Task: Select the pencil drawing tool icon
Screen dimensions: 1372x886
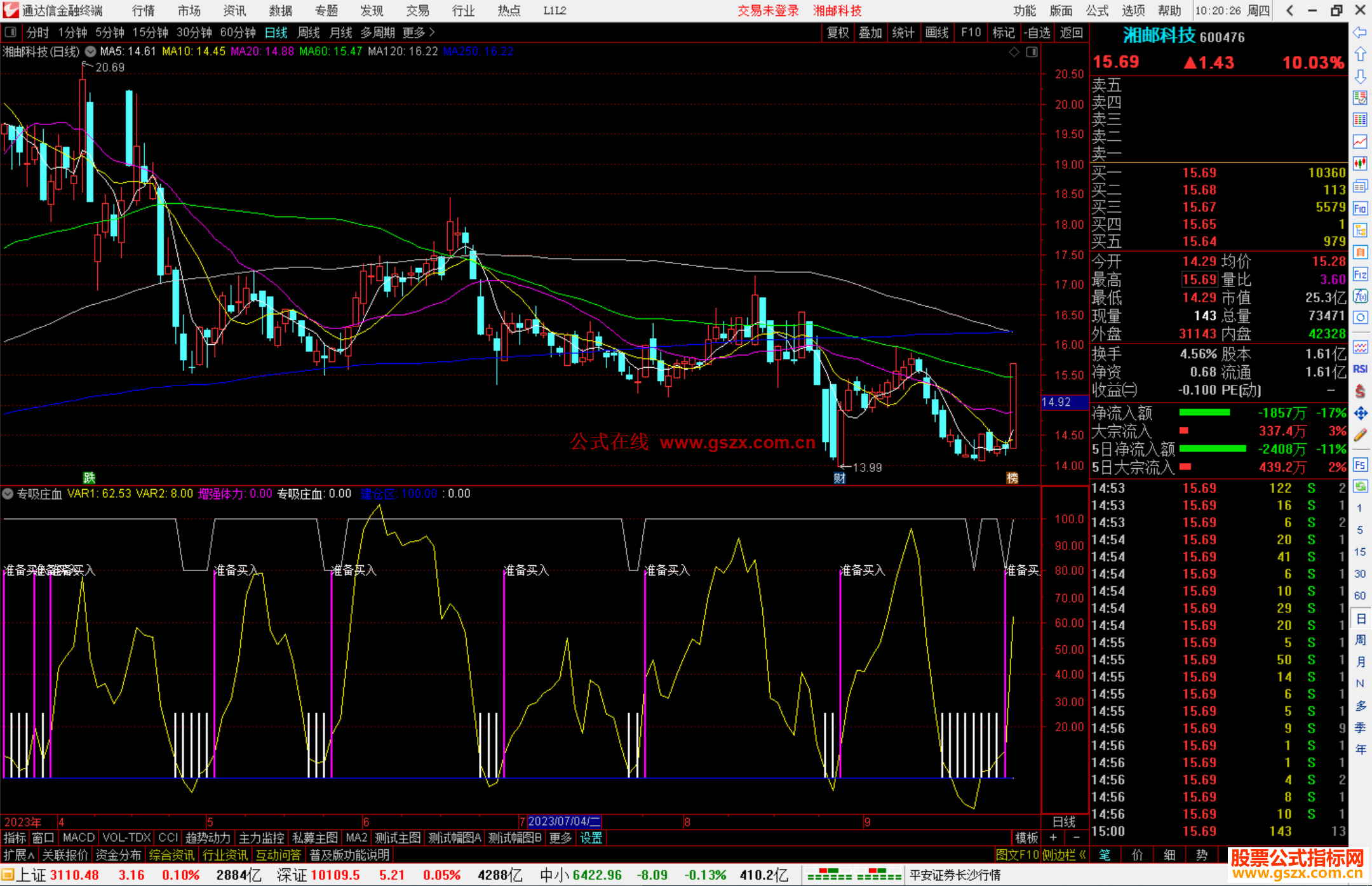Action: coord(1360,436)
